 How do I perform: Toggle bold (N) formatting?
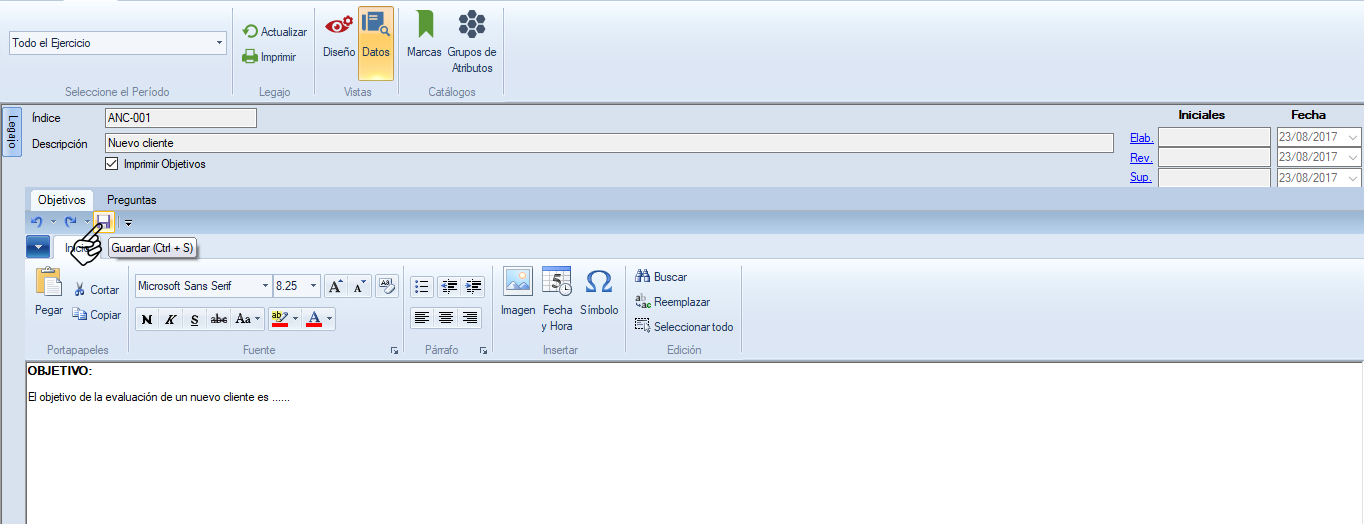(x=147, y=320)
